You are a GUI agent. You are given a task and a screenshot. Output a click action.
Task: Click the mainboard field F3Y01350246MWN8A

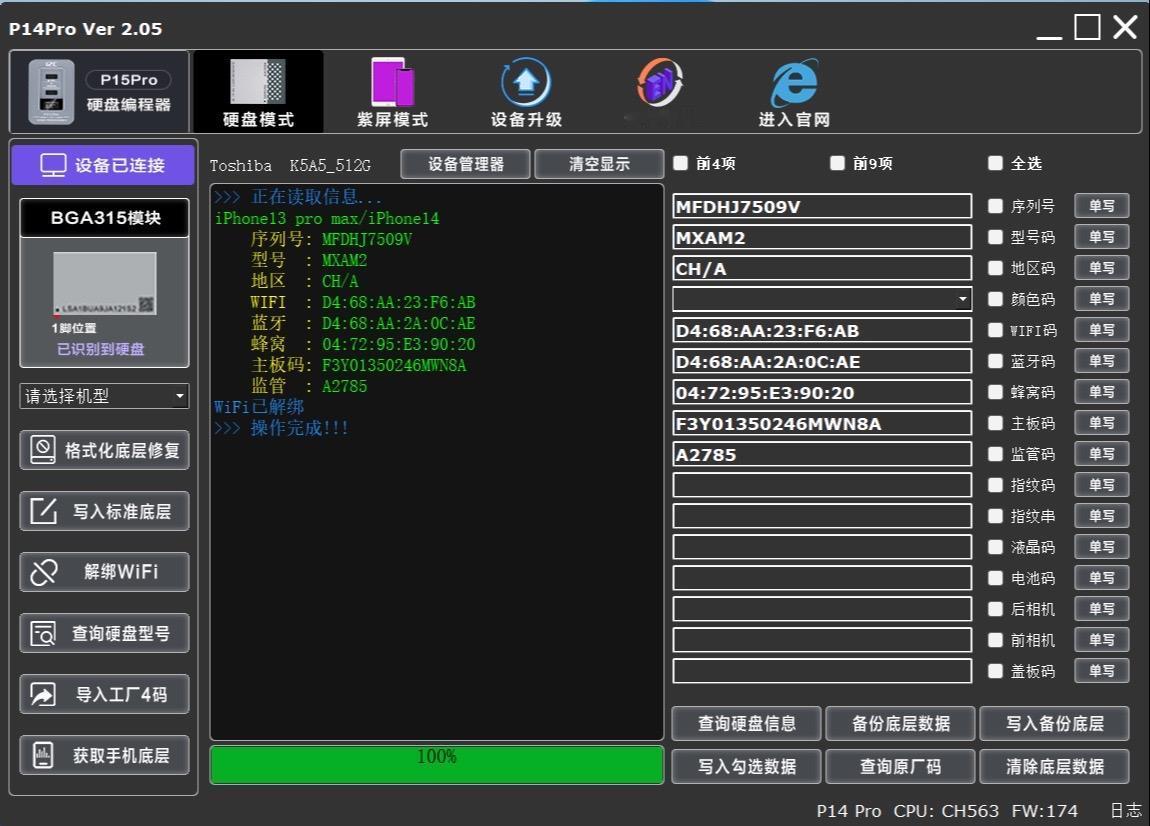tap(822, 423)
